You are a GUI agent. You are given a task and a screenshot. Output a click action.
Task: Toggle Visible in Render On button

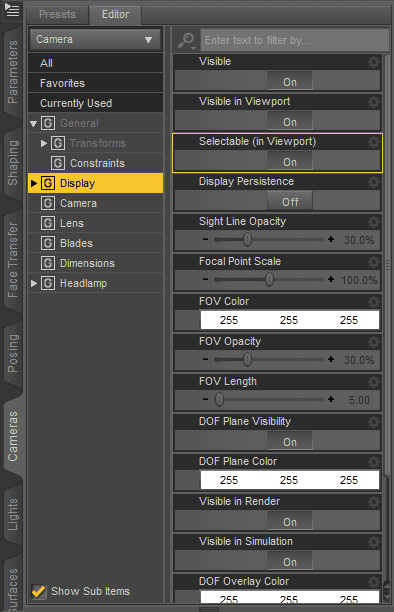290,521
